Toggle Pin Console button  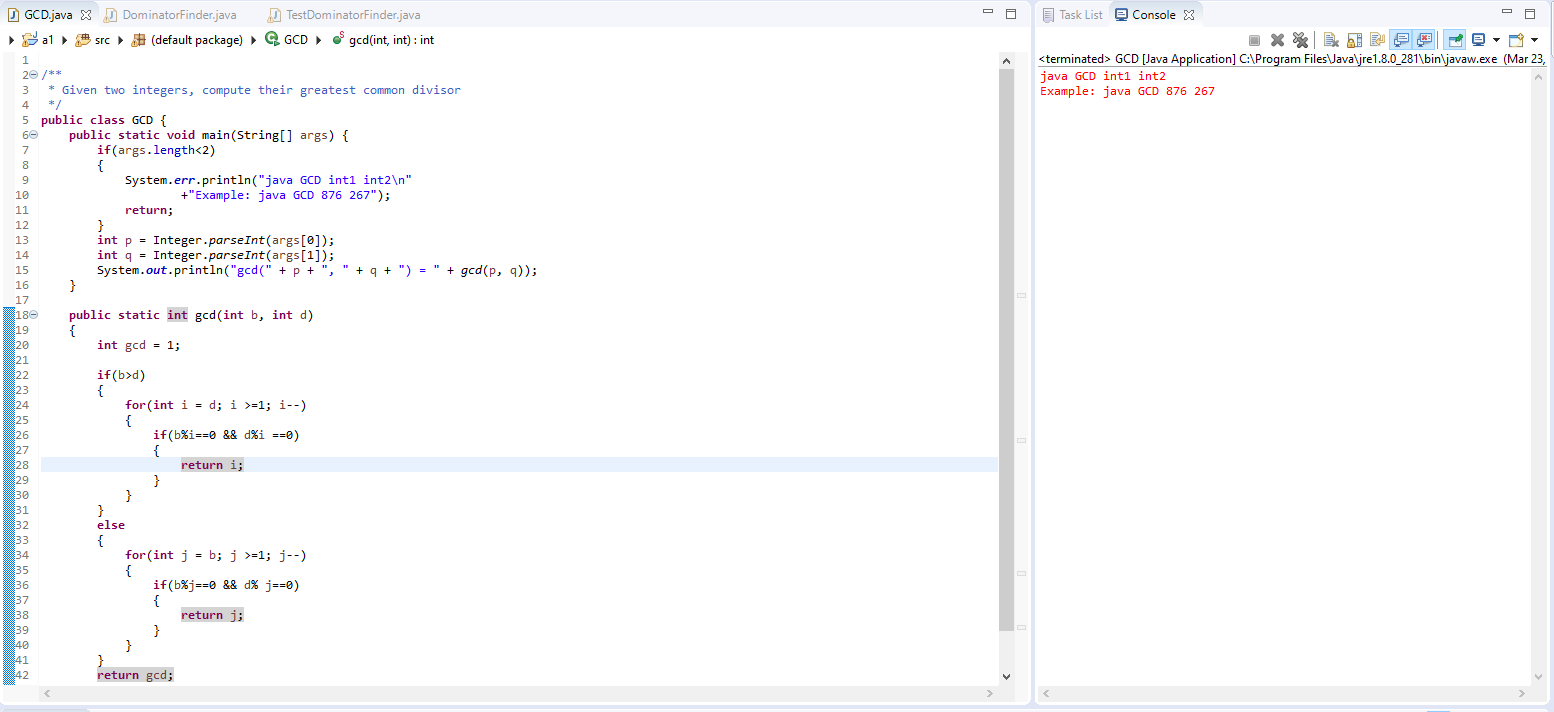(1455, 40)
